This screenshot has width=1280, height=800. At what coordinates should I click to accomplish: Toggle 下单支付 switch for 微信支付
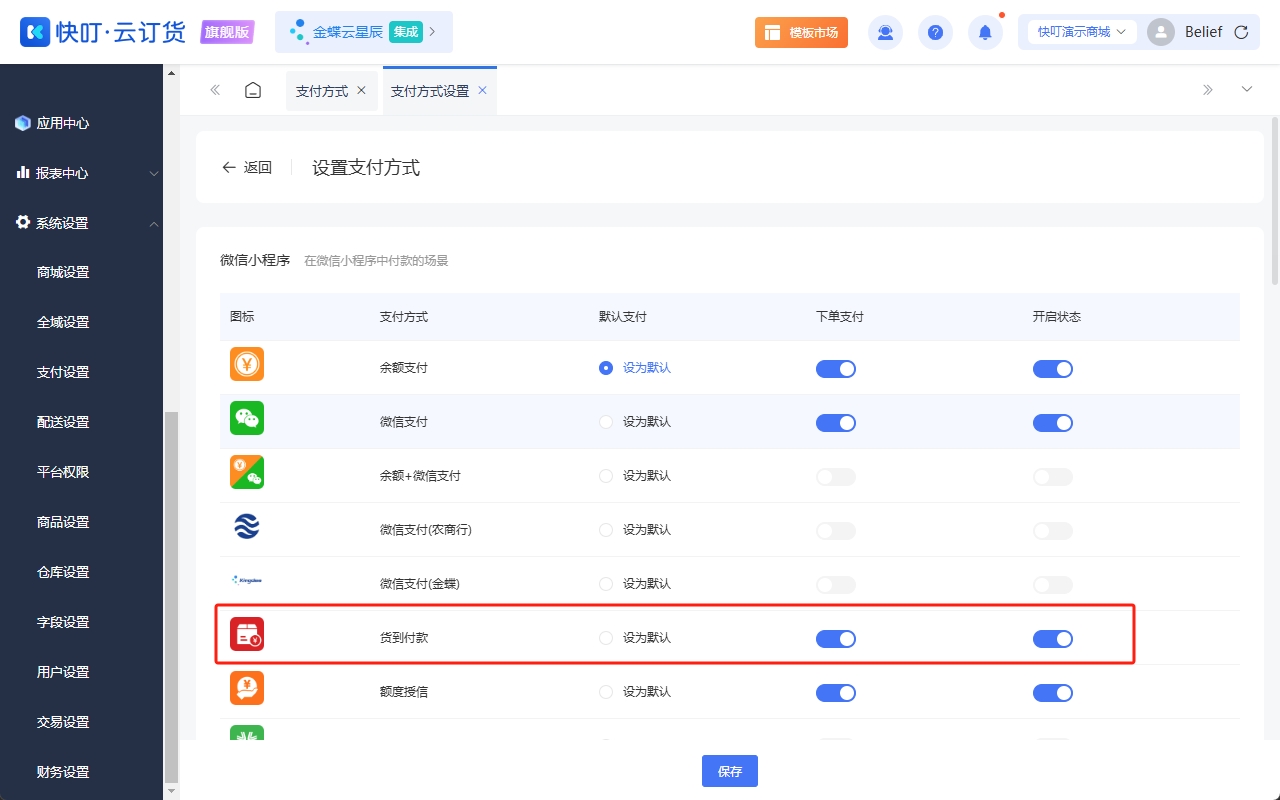[836, 423]
